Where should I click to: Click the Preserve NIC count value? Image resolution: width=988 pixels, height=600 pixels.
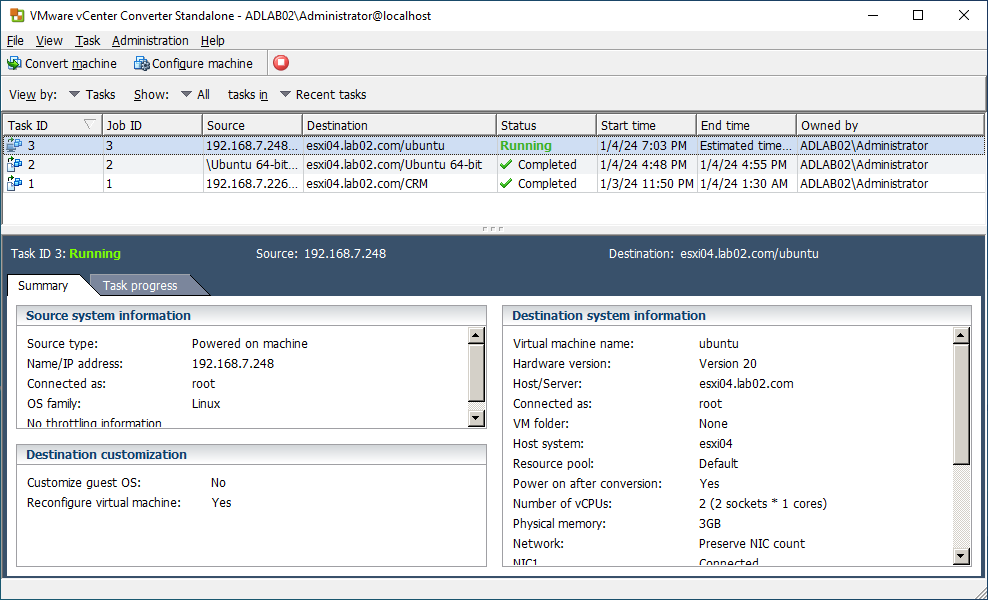(752, 543)
